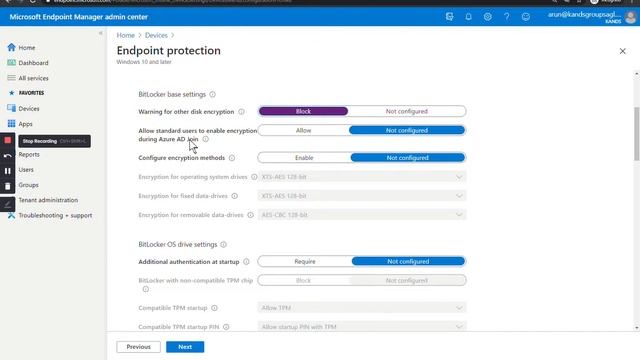Click info icon for fixed data-drives encryption
This screenshot has height=360, width=640.
tap(235, 196)
